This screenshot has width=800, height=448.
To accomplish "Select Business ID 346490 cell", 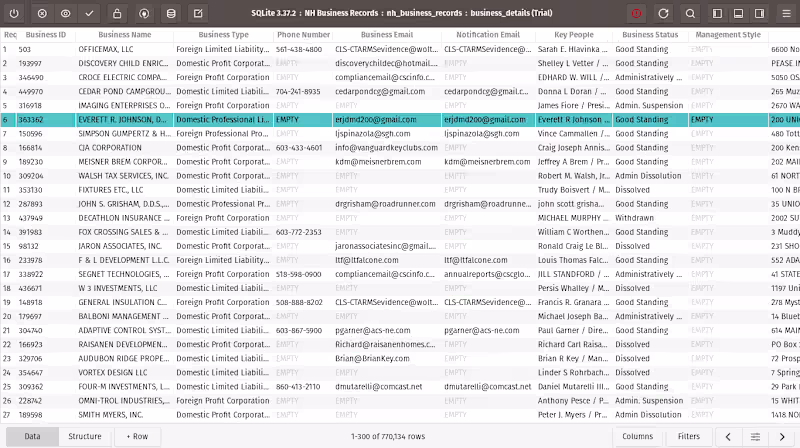I will click(46, 78).
